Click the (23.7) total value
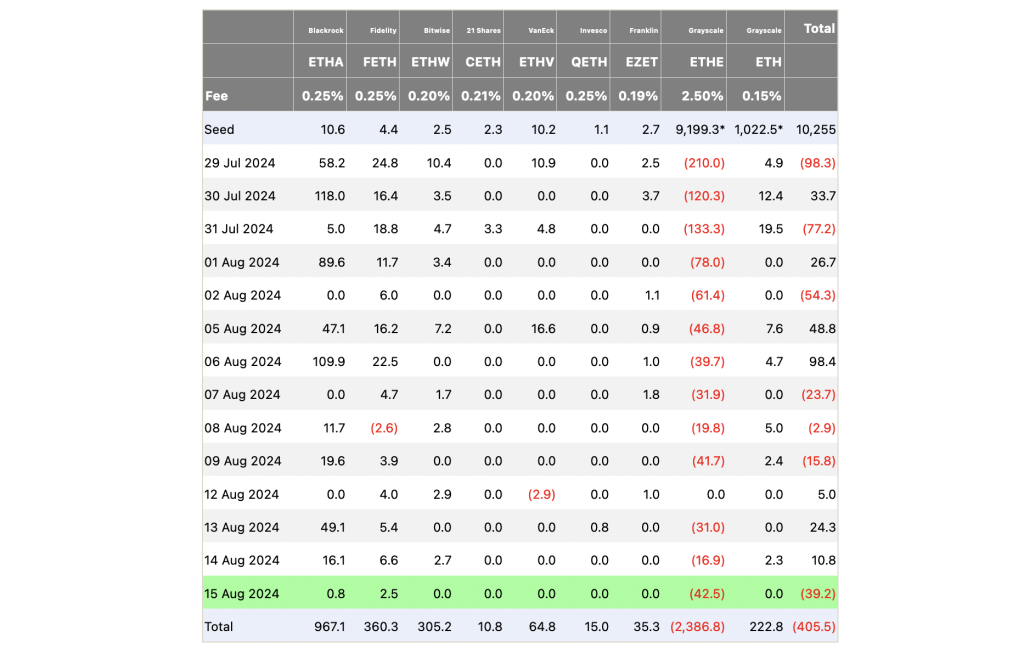The image size is (1024, 653). point(818,394)
